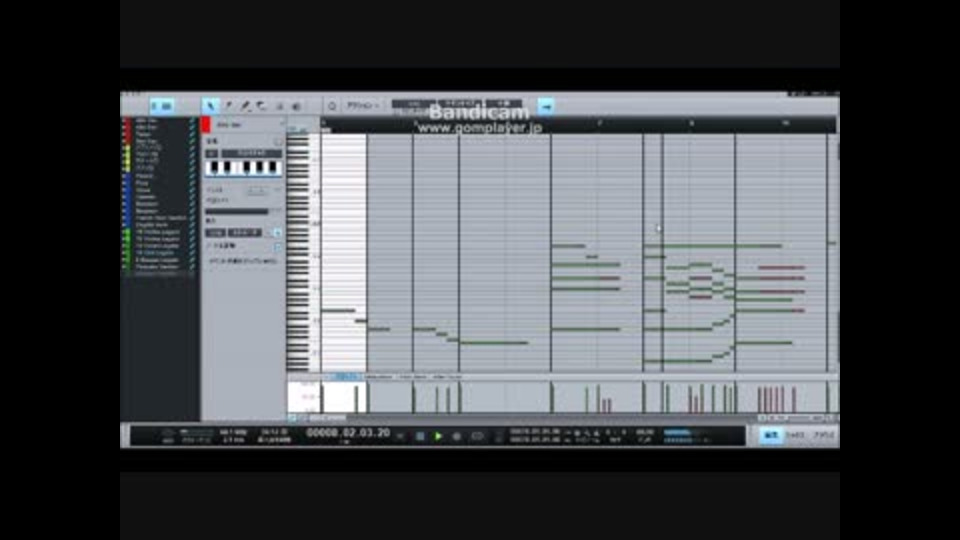Click the low sustained green note near bar 3
Viewport: 960px width, 540px height.
pyautogui.click(x=493, y=343)
